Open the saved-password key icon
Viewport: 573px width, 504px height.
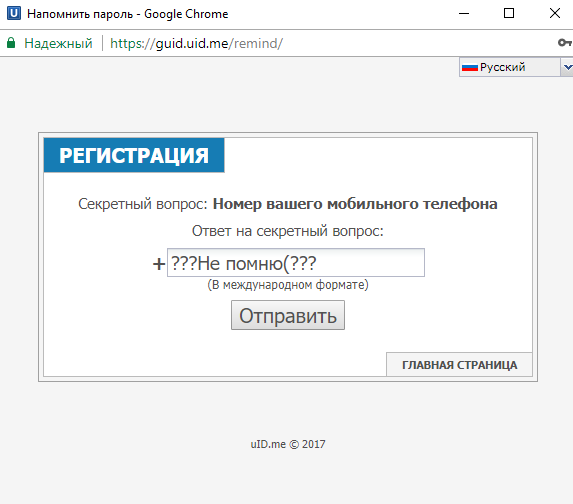coord(565,43)
